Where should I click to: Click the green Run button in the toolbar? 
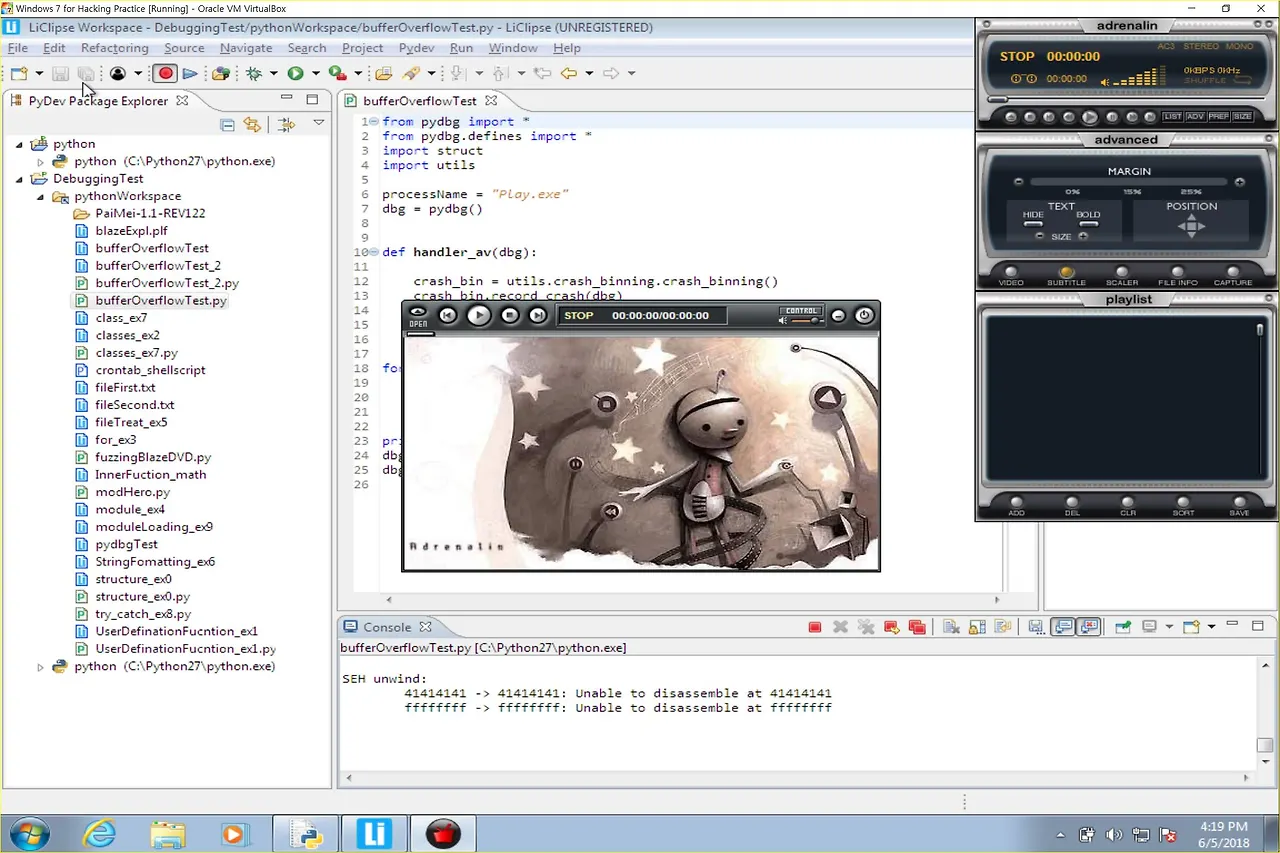(295, 73)
